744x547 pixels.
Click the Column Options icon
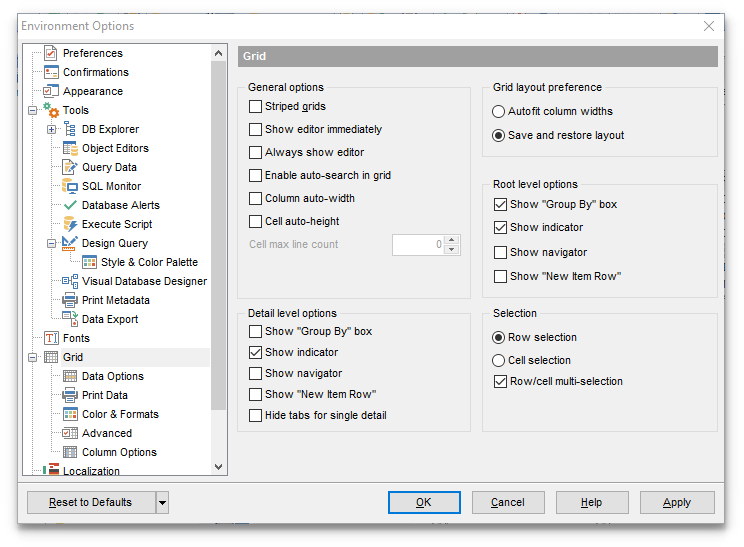point(70,452)
